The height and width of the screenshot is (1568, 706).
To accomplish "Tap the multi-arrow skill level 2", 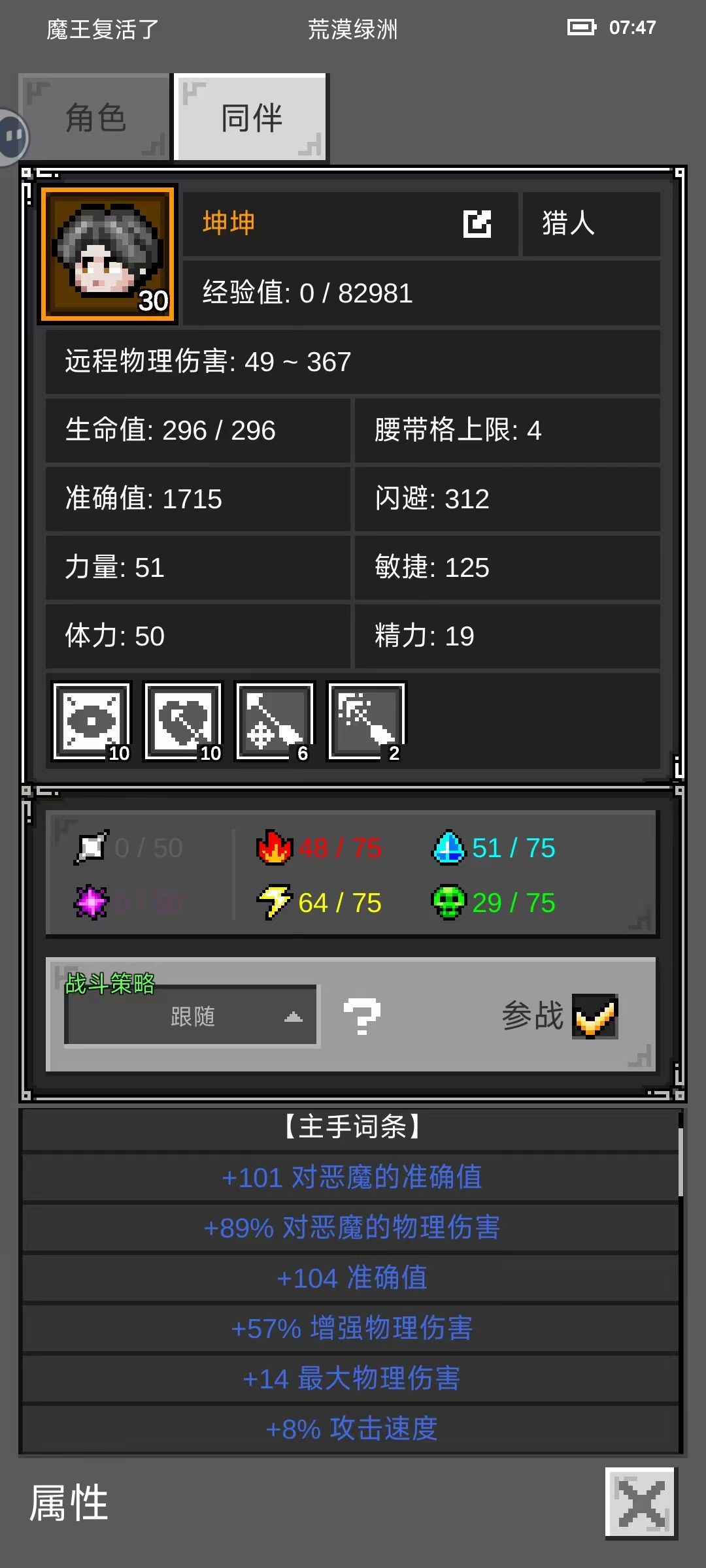I will [x=366, y=721].
